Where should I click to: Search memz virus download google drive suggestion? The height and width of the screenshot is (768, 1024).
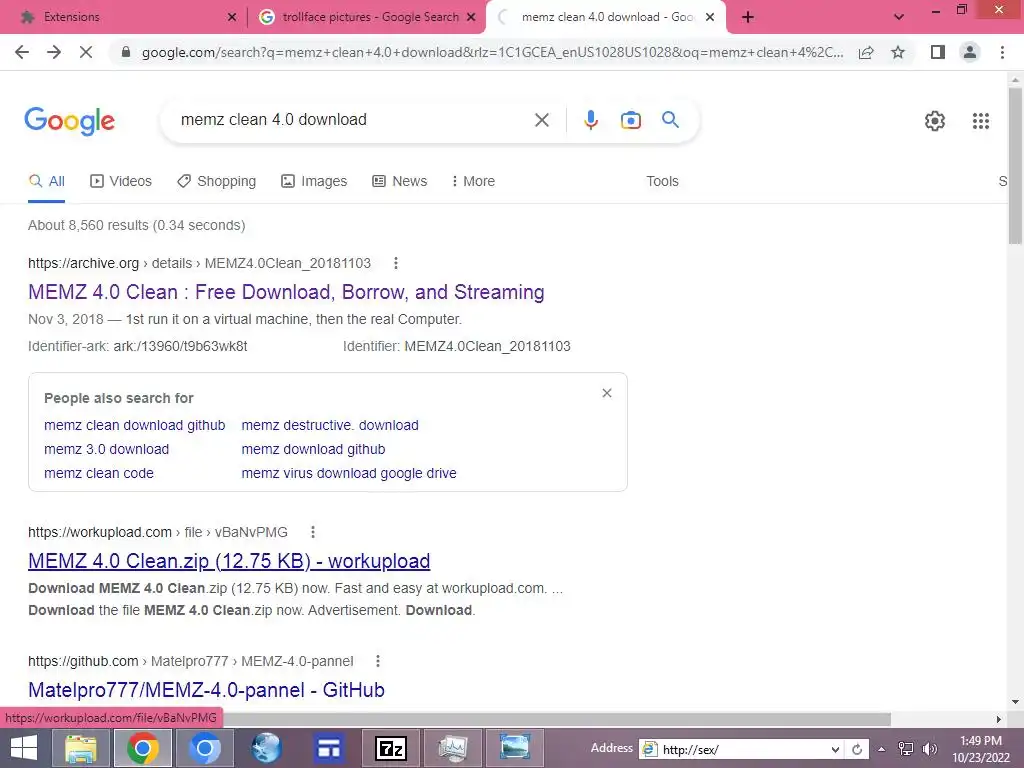(x=349, y=473)
